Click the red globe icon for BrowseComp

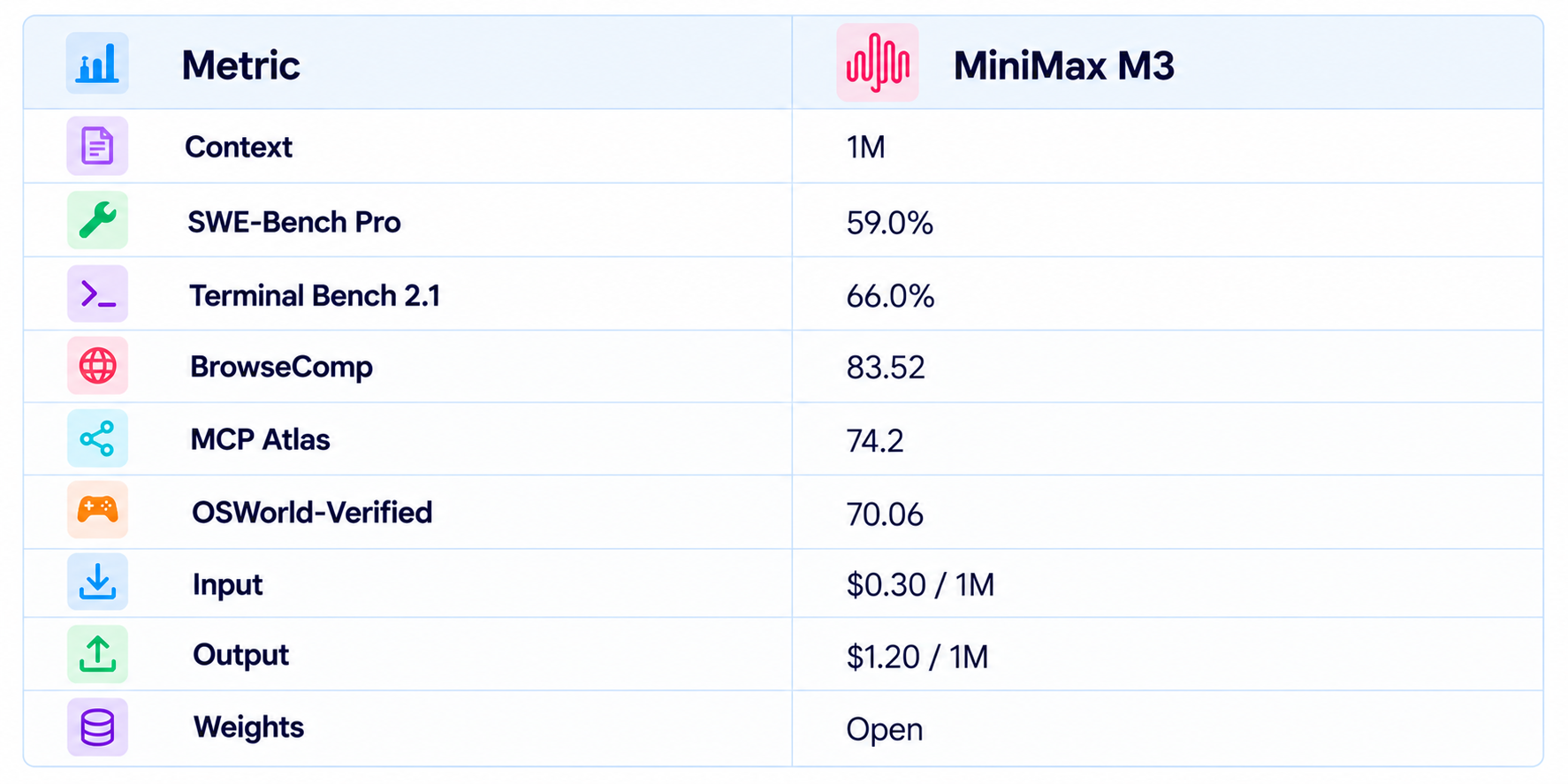(97, 366)
